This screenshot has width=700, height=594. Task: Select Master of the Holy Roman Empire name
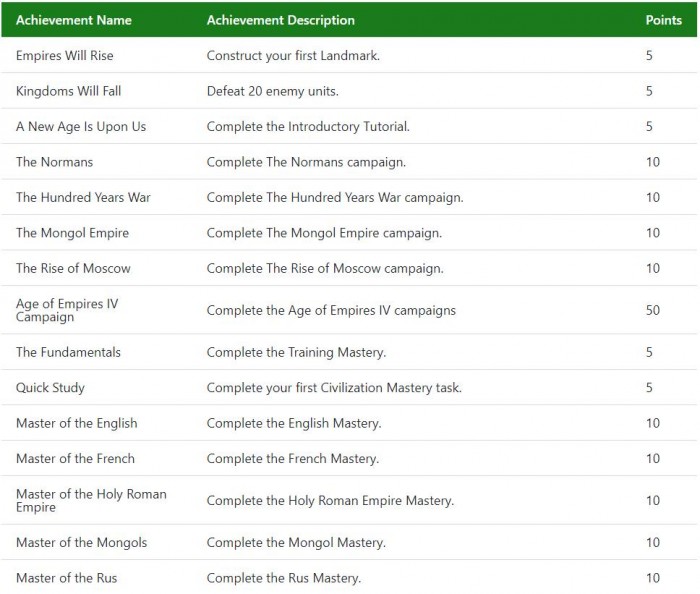click(91, 500)
